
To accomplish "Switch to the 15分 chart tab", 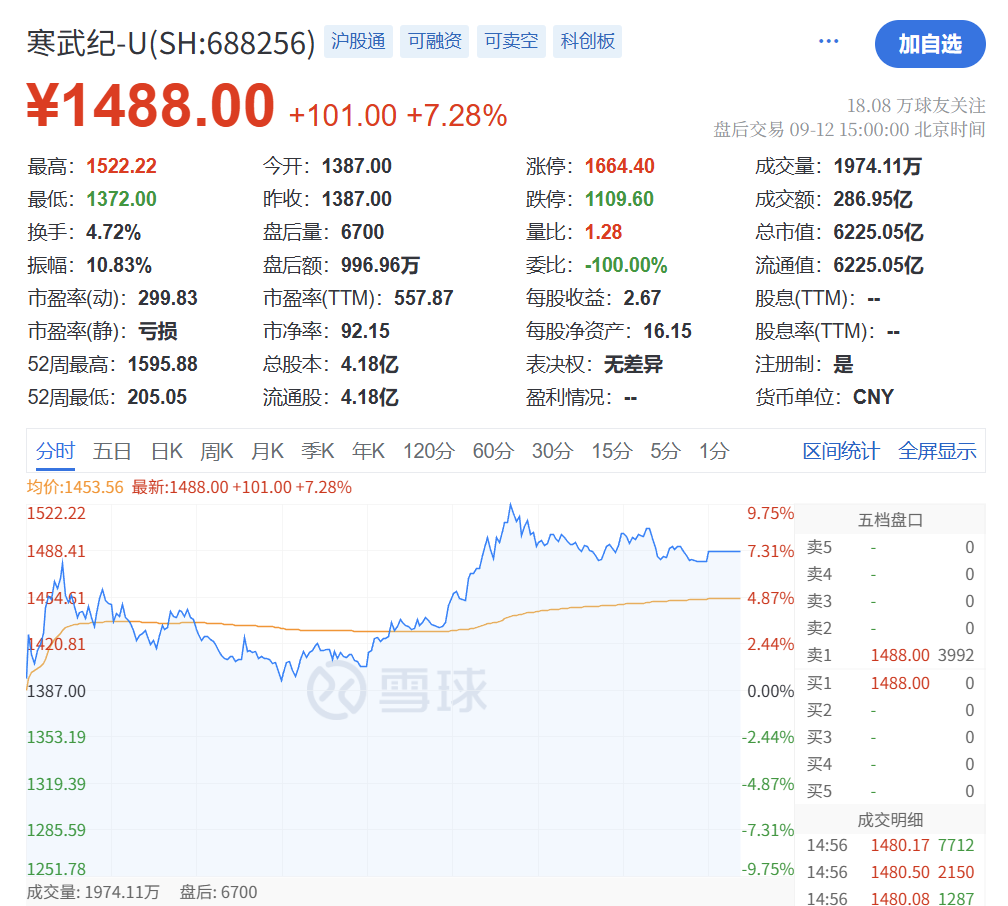I will 612,451.
